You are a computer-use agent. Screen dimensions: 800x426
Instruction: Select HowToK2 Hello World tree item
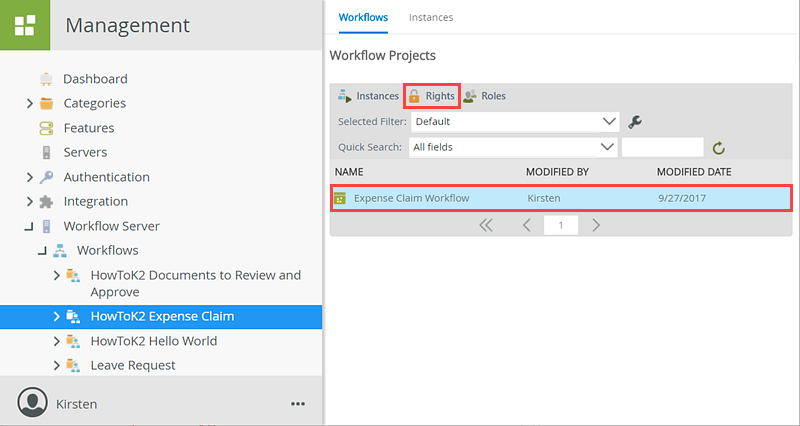click(154, 341)
